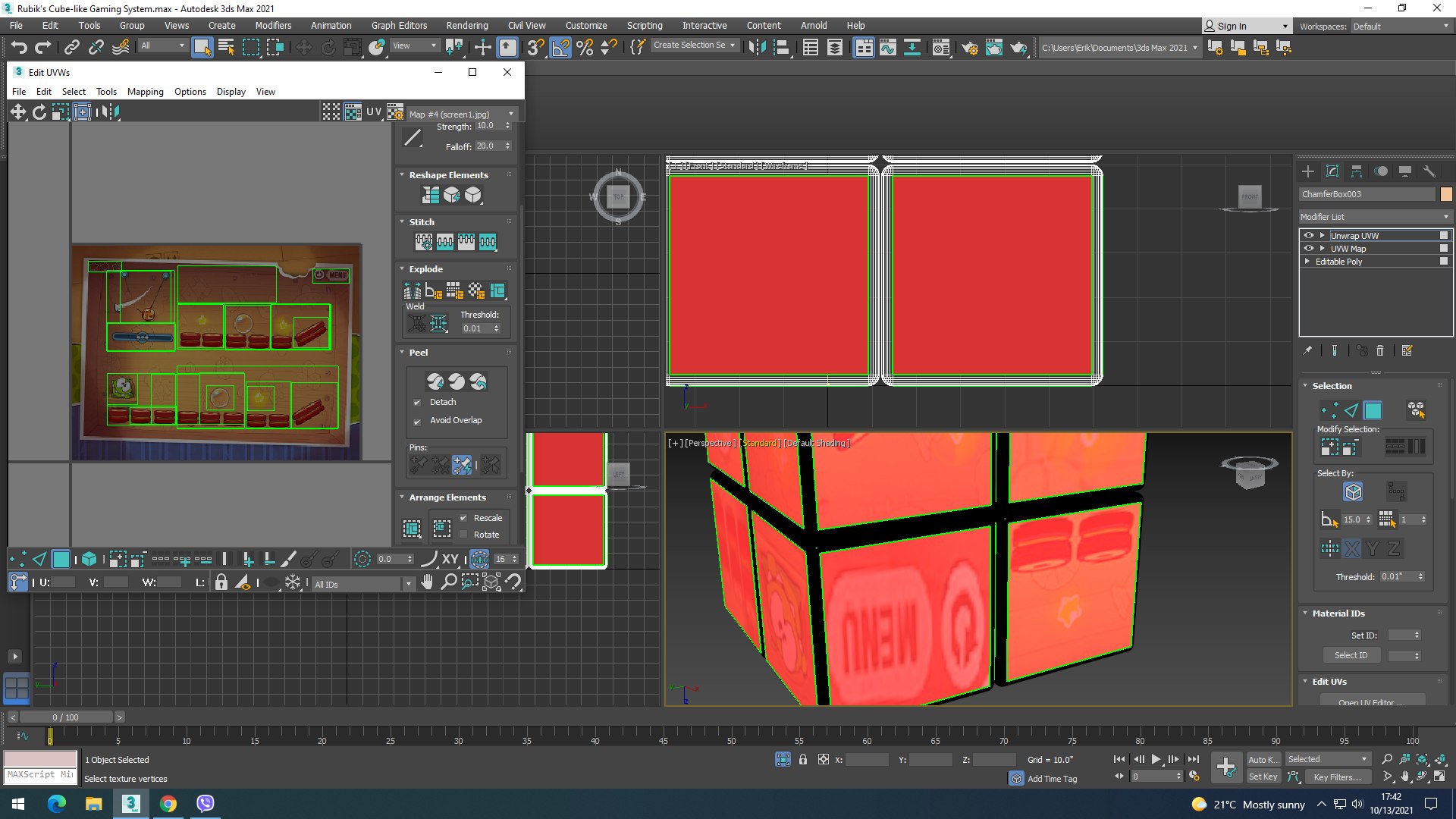Collapse the Stitch rollout
This screenshot has height=819, width=1456.
point(402,222)
